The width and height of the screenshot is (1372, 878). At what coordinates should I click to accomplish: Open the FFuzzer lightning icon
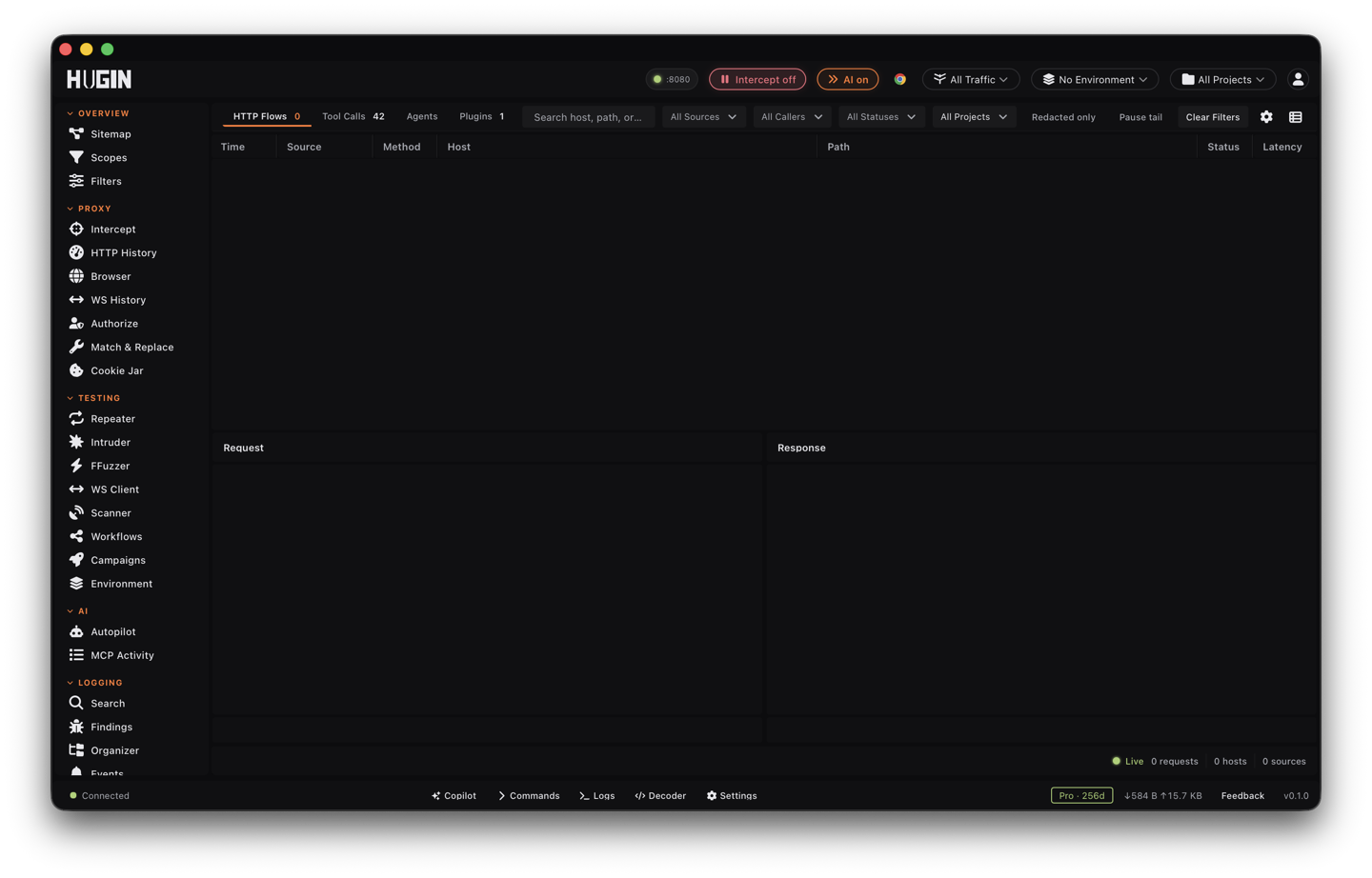76,466
